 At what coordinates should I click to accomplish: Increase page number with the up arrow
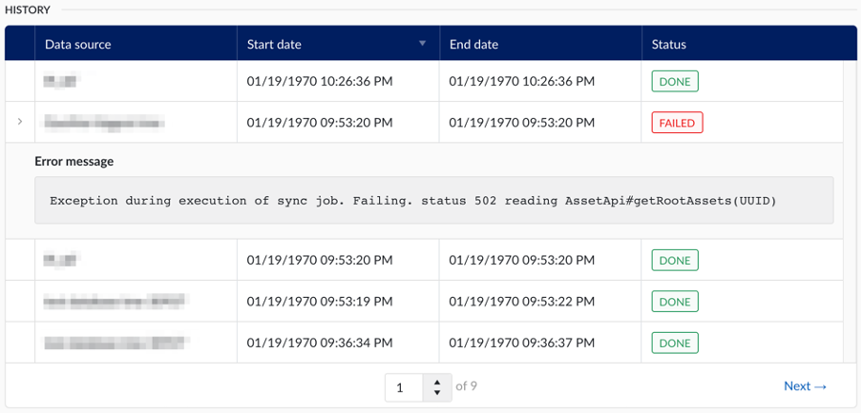pyautogui.click(x=437, y=381)
